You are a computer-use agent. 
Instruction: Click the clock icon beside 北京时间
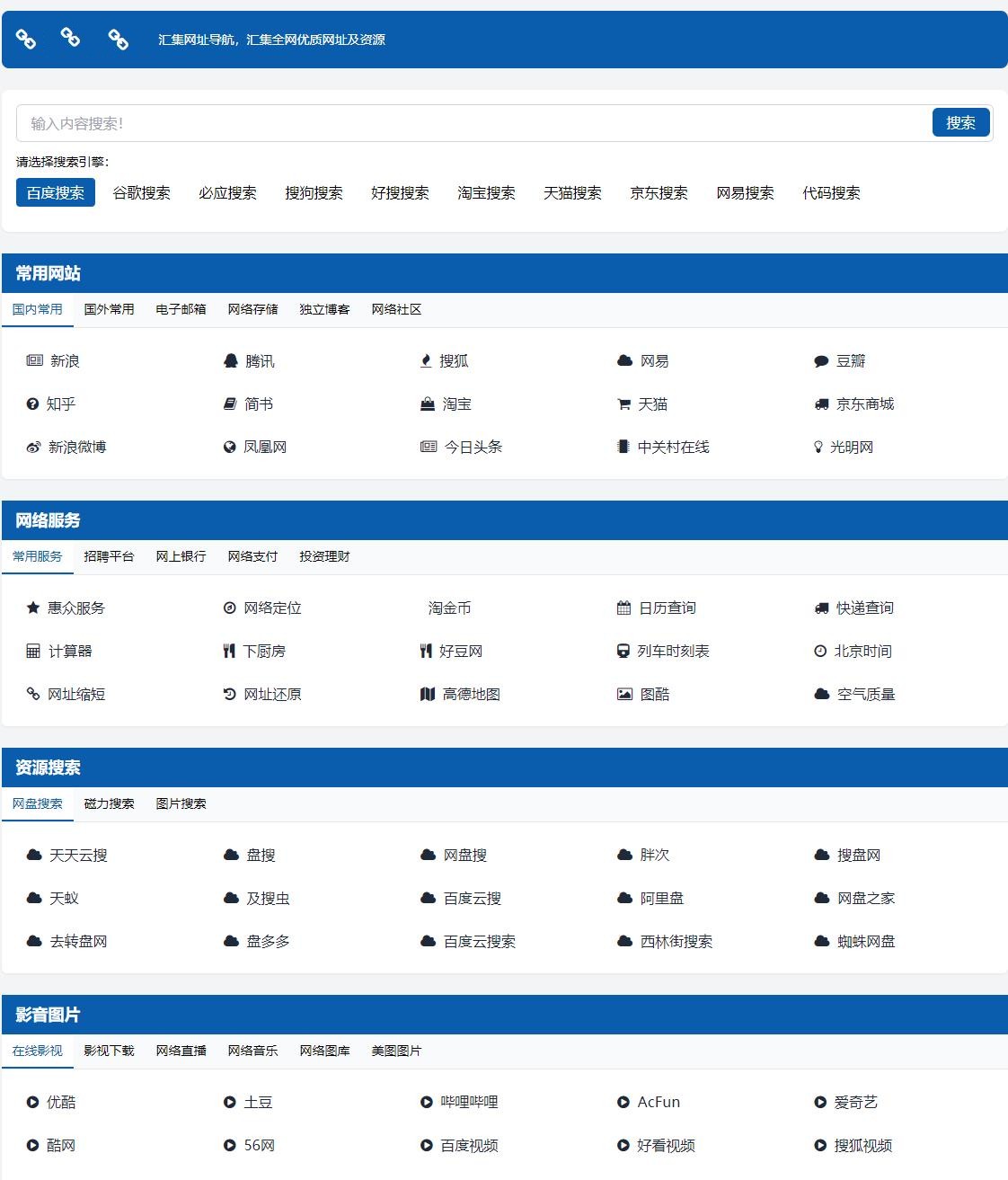pos(819,651)
